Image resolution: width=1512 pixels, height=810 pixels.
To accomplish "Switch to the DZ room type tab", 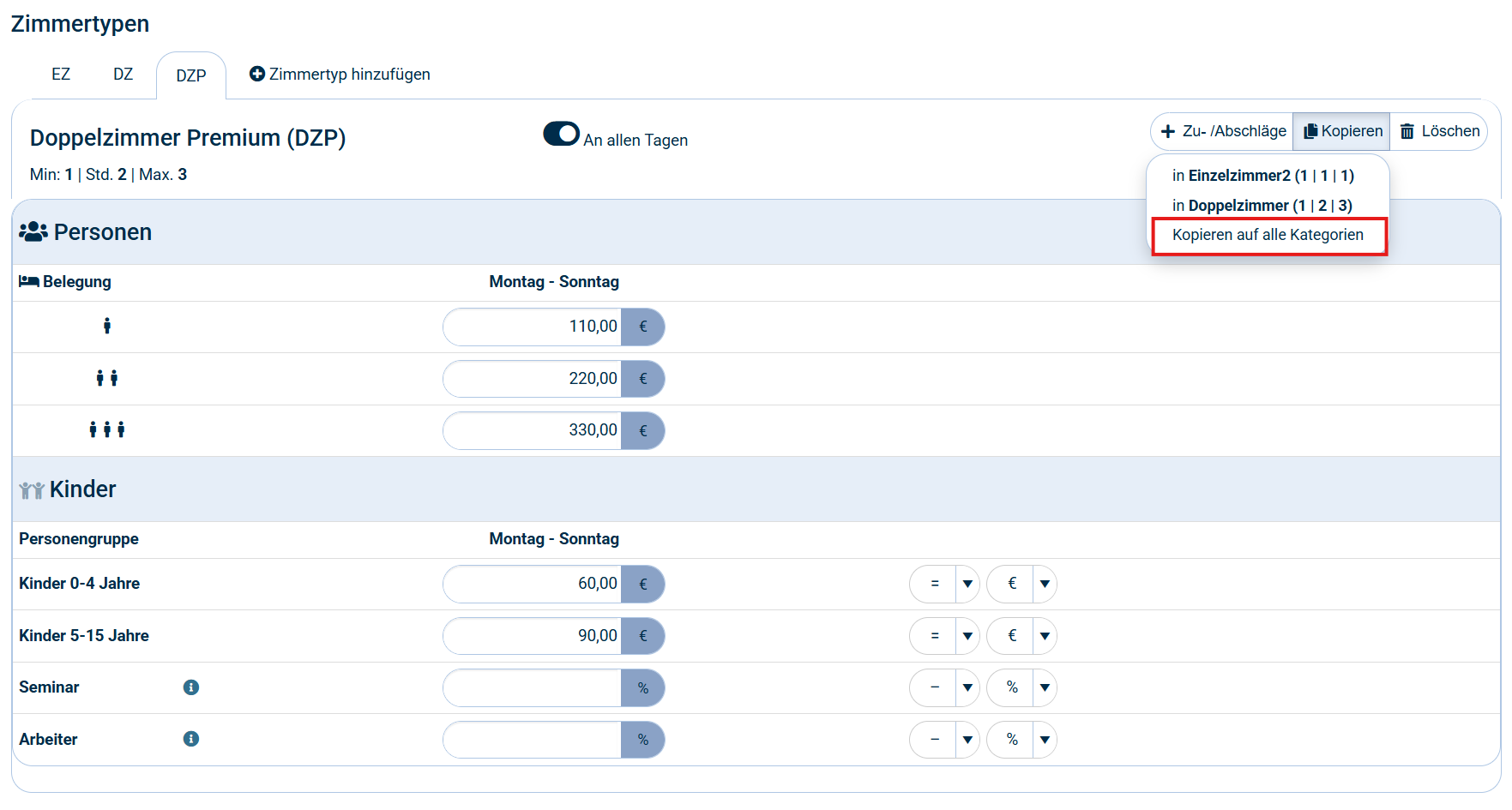I will click(x=123, y=75).
